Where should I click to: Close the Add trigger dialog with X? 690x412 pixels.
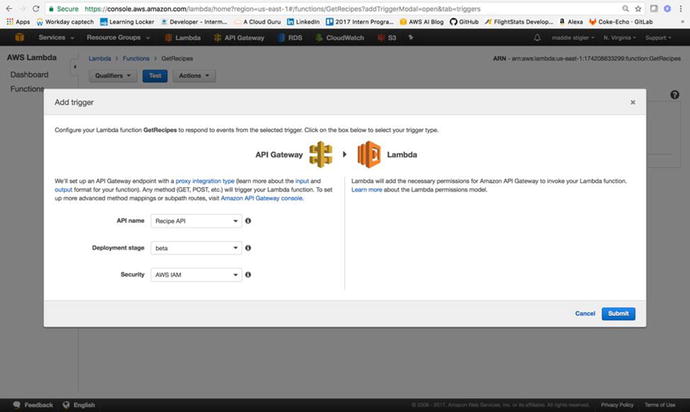(x=632, y=102)
